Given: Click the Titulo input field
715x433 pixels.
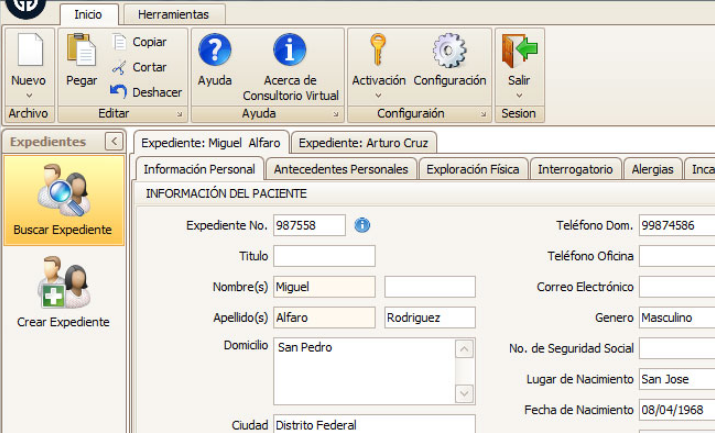Looking at the screenshot, I should [324, 256].
